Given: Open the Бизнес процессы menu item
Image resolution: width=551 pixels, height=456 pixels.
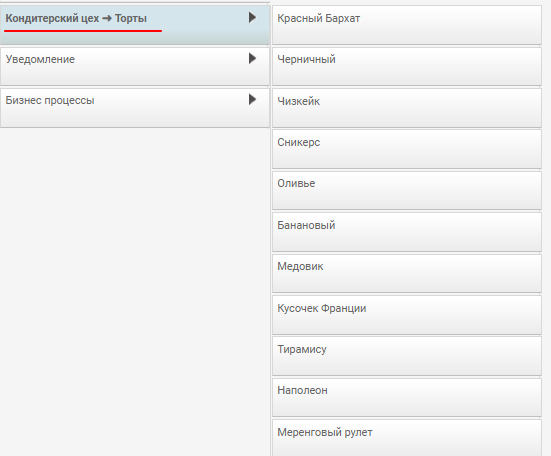Looking at the screenshot, I should (135, 108).
